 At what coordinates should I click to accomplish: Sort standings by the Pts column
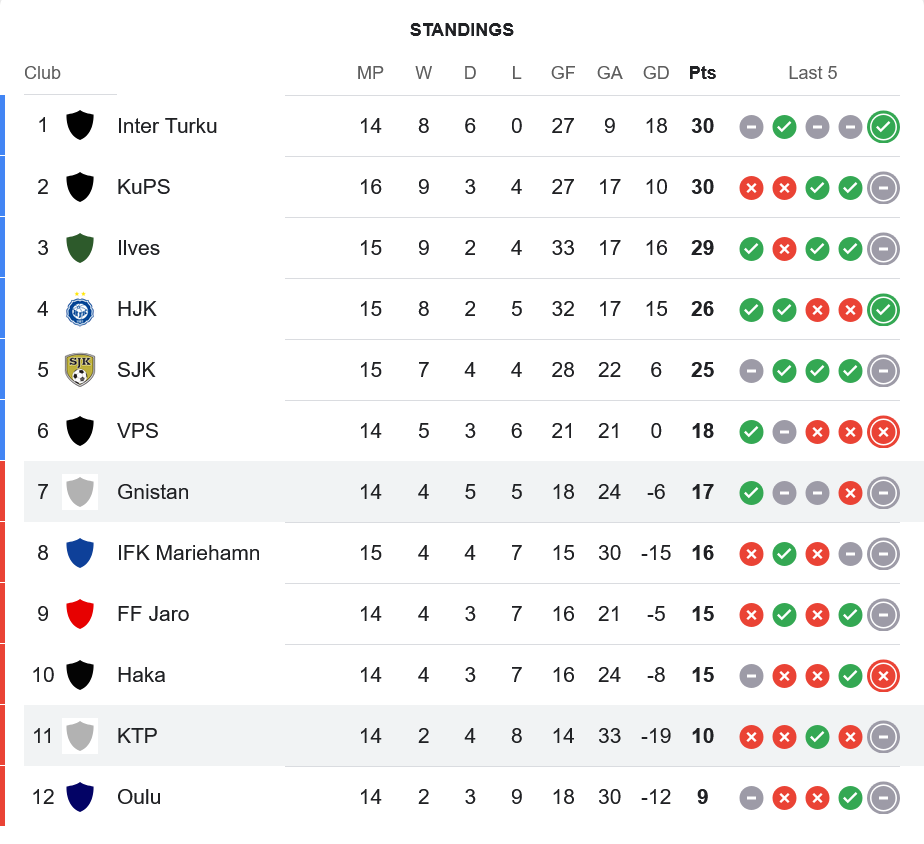702,73
